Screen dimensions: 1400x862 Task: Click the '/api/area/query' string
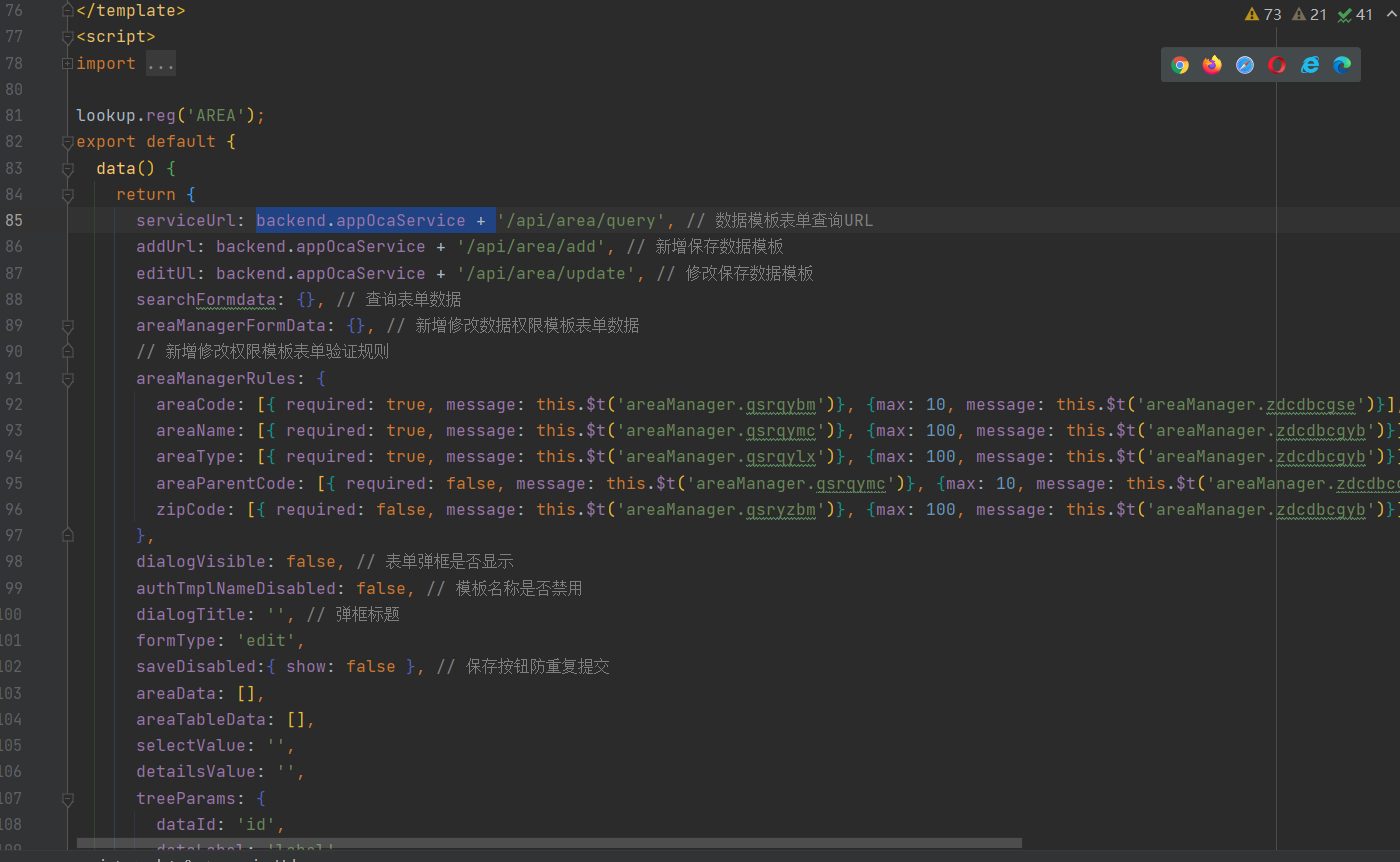pos(581,220)
